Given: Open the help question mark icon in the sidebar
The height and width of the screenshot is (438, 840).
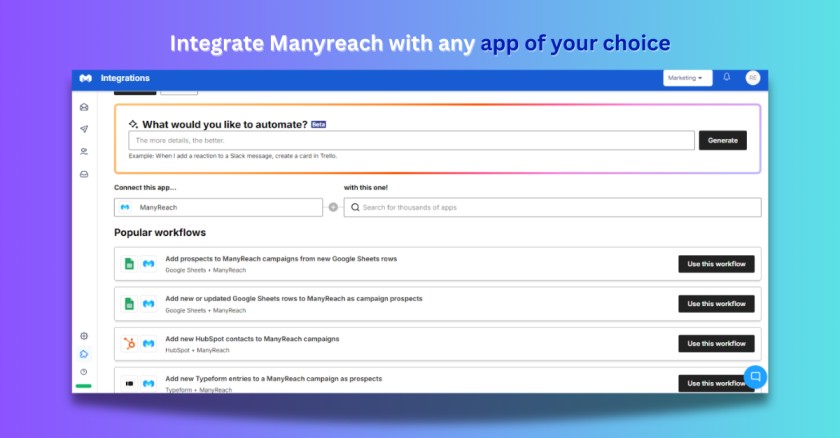Looking at the screenshot, I should [x=84, y=372].
